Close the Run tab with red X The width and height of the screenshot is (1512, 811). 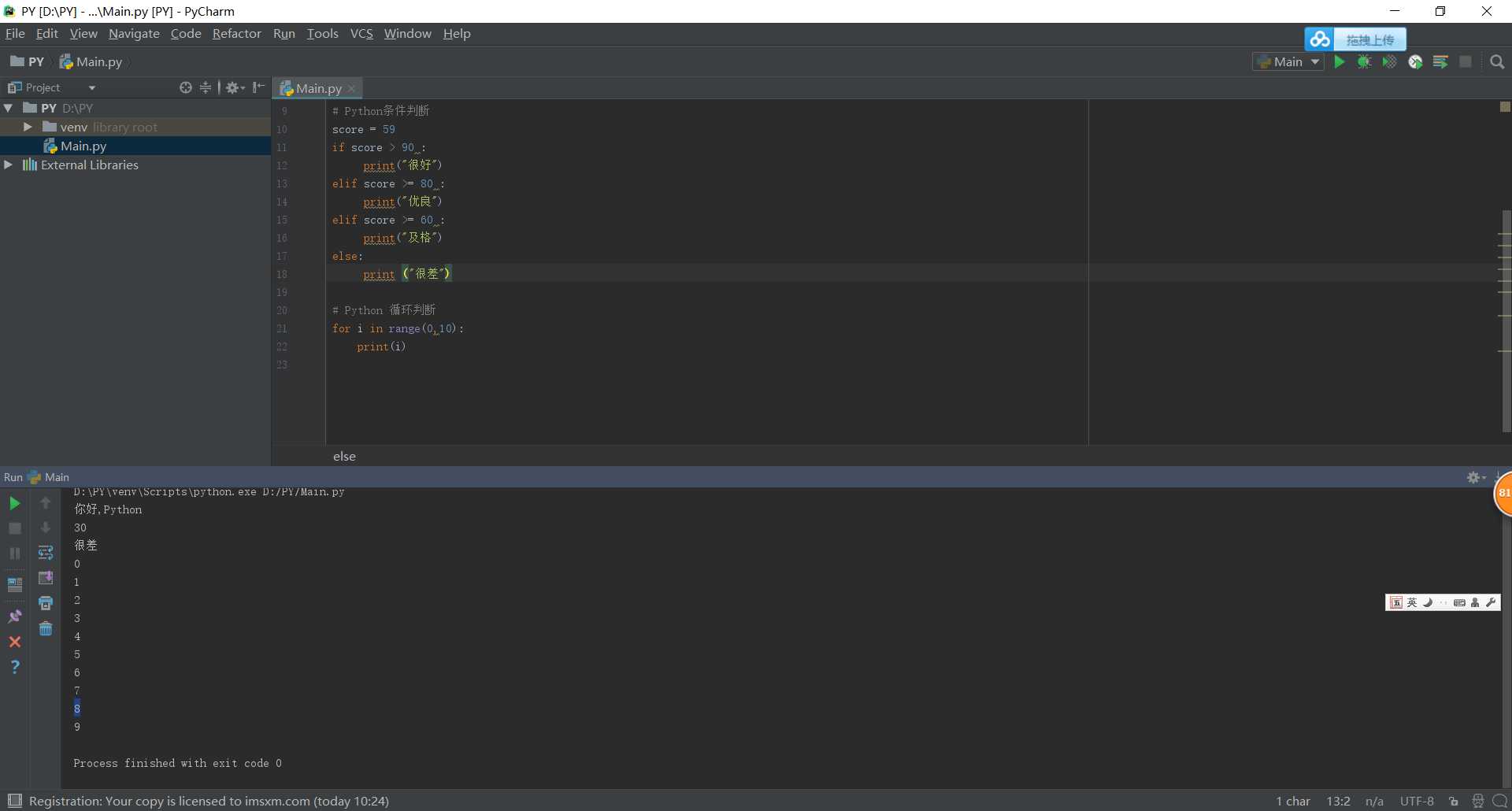[x=14, y=642]
